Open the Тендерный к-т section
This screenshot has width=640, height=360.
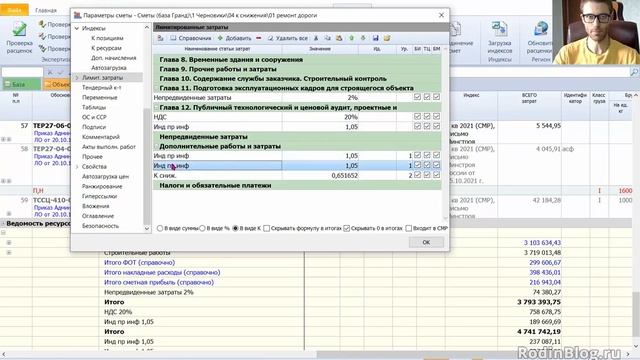[x=101, y=87]
